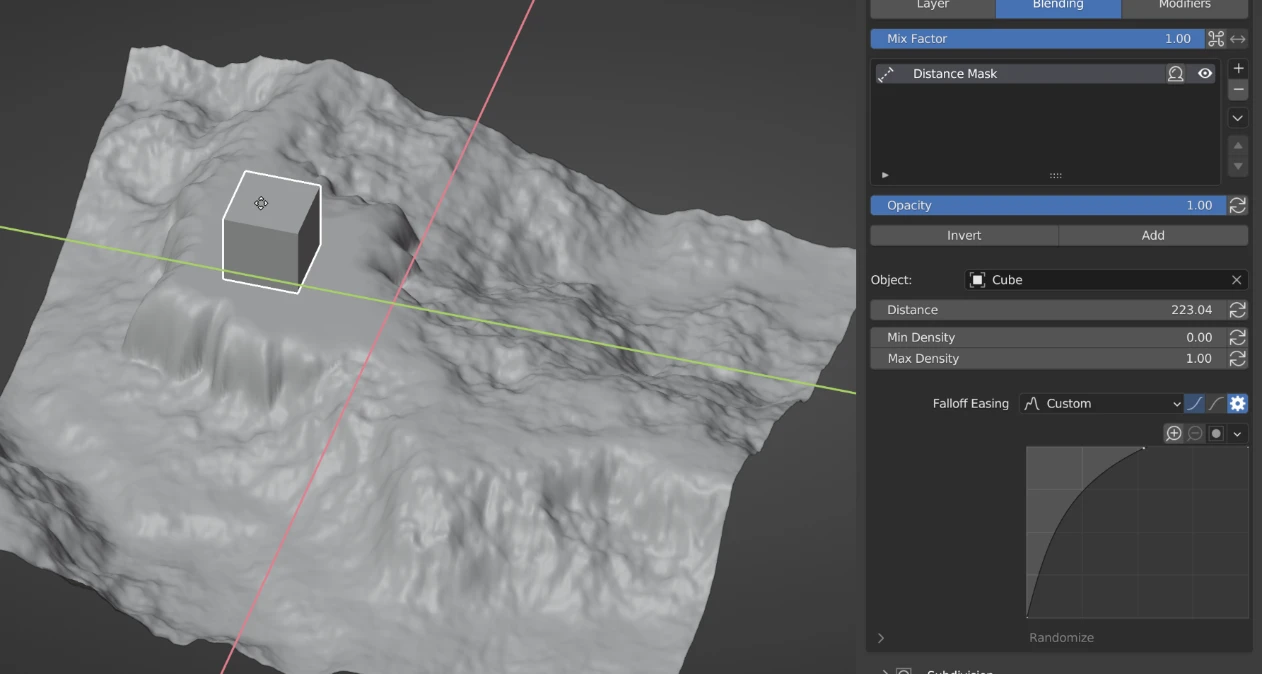Click the Max Density slider field
This screenshot has width=1262, height=674.
pyautogui.click(x=1048, y=359)
